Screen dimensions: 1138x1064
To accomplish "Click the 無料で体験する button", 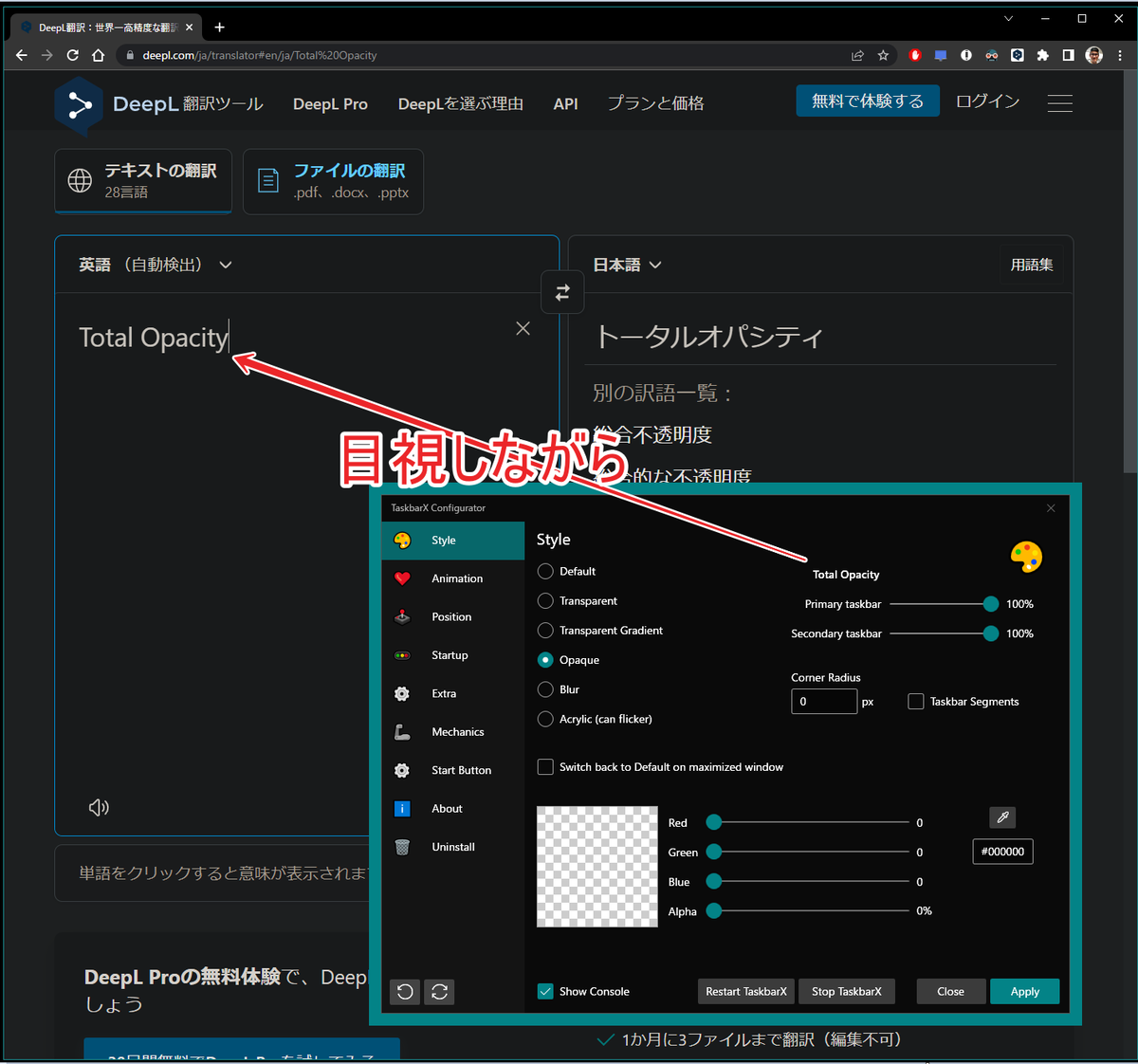I will (868, 101).
